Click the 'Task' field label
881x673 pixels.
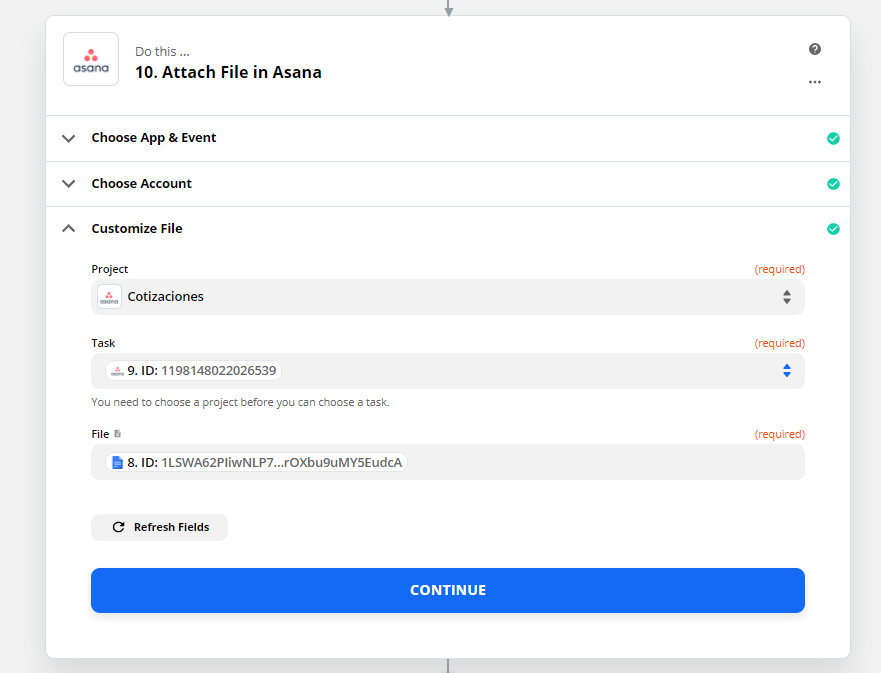(x=103, y=343)
